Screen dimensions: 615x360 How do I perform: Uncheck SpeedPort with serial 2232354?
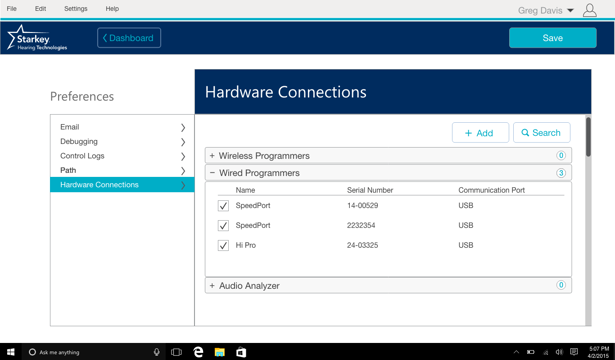(x=223, y=225)
